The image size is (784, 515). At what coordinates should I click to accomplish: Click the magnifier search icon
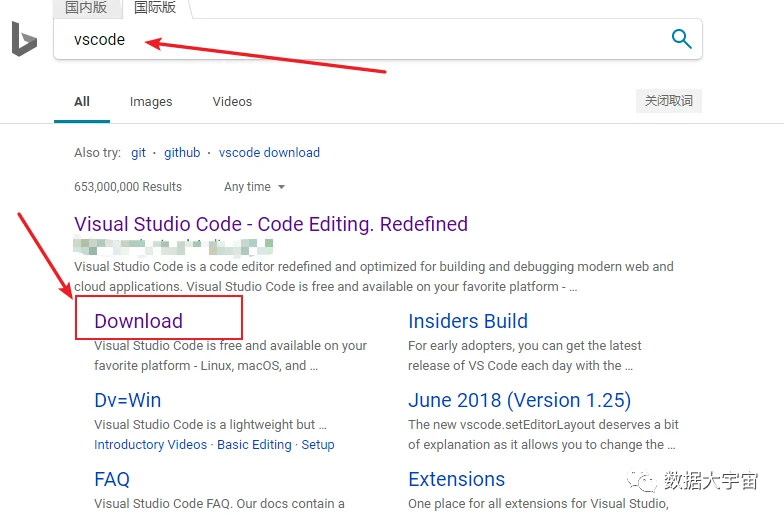pos(681,38)
